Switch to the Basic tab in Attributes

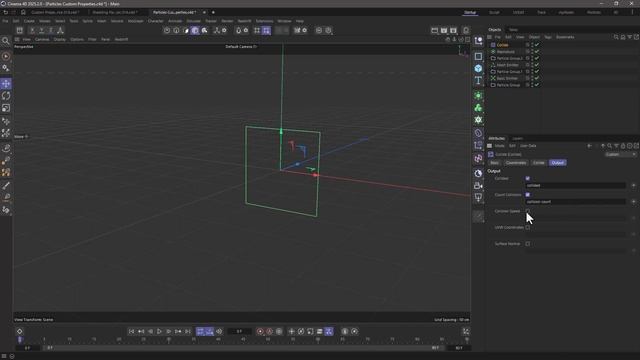tap(494, 162)
